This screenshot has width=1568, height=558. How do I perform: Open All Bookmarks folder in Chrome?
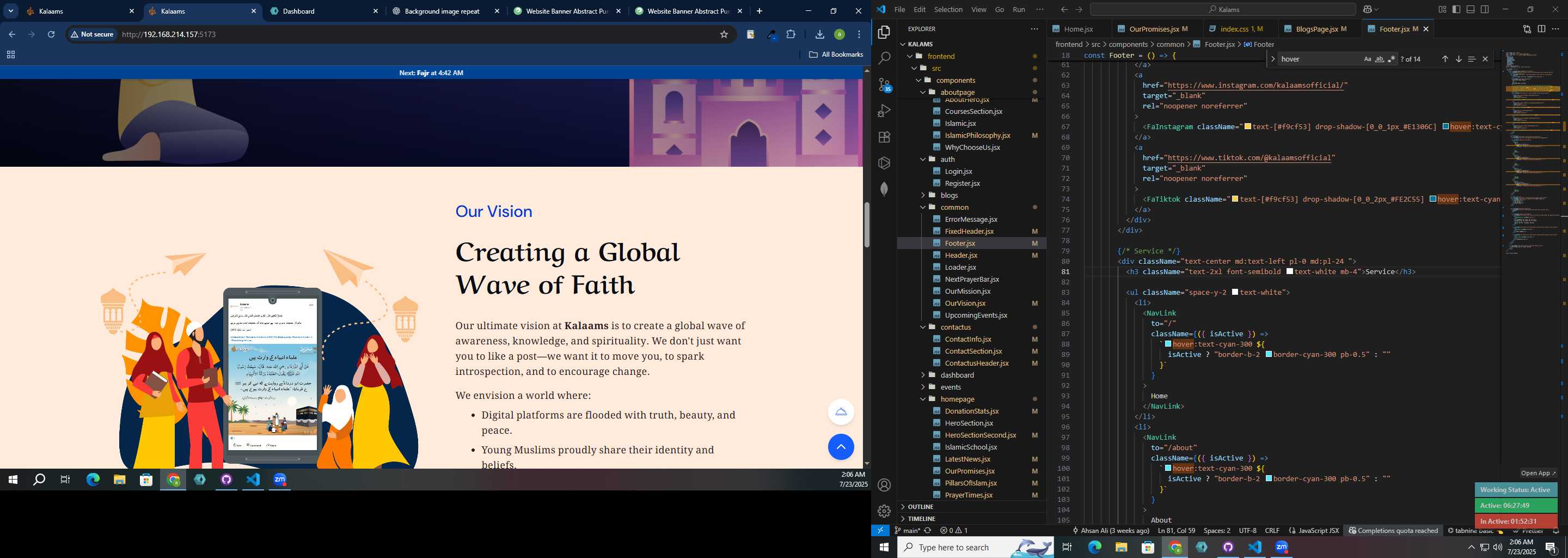click(836, 54)
